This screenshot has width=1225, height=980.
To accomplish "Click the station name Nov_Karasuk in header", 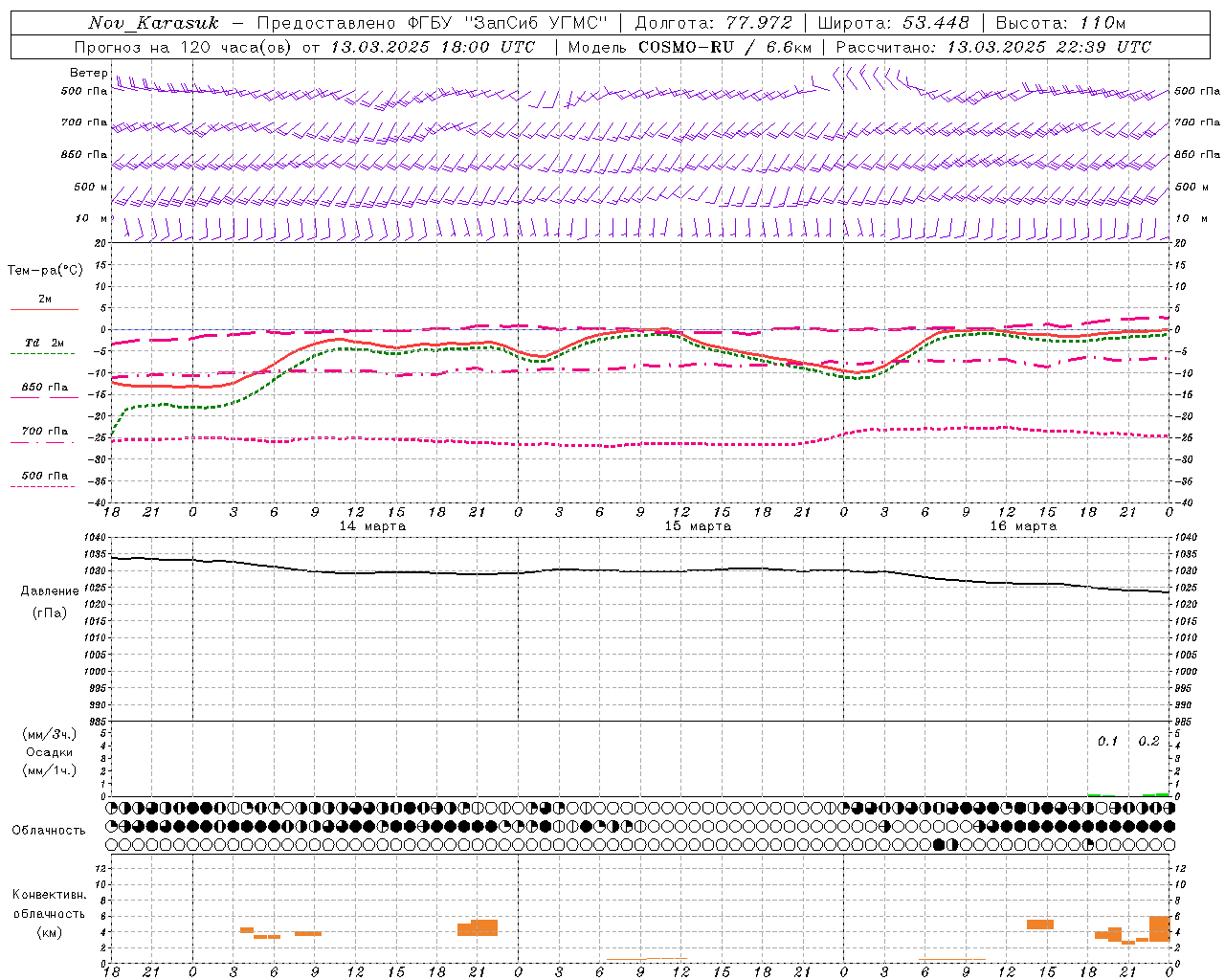I will click(x=153, y=23).
